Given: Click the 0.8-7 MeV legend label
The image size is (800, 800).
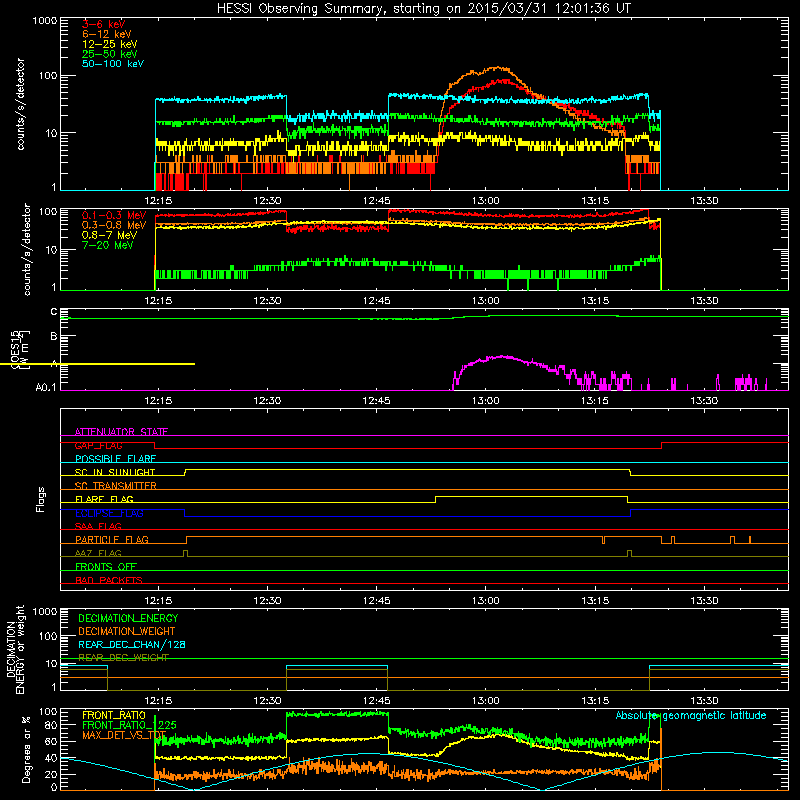Looking at the screenshot, I should (x=109, y=235).
